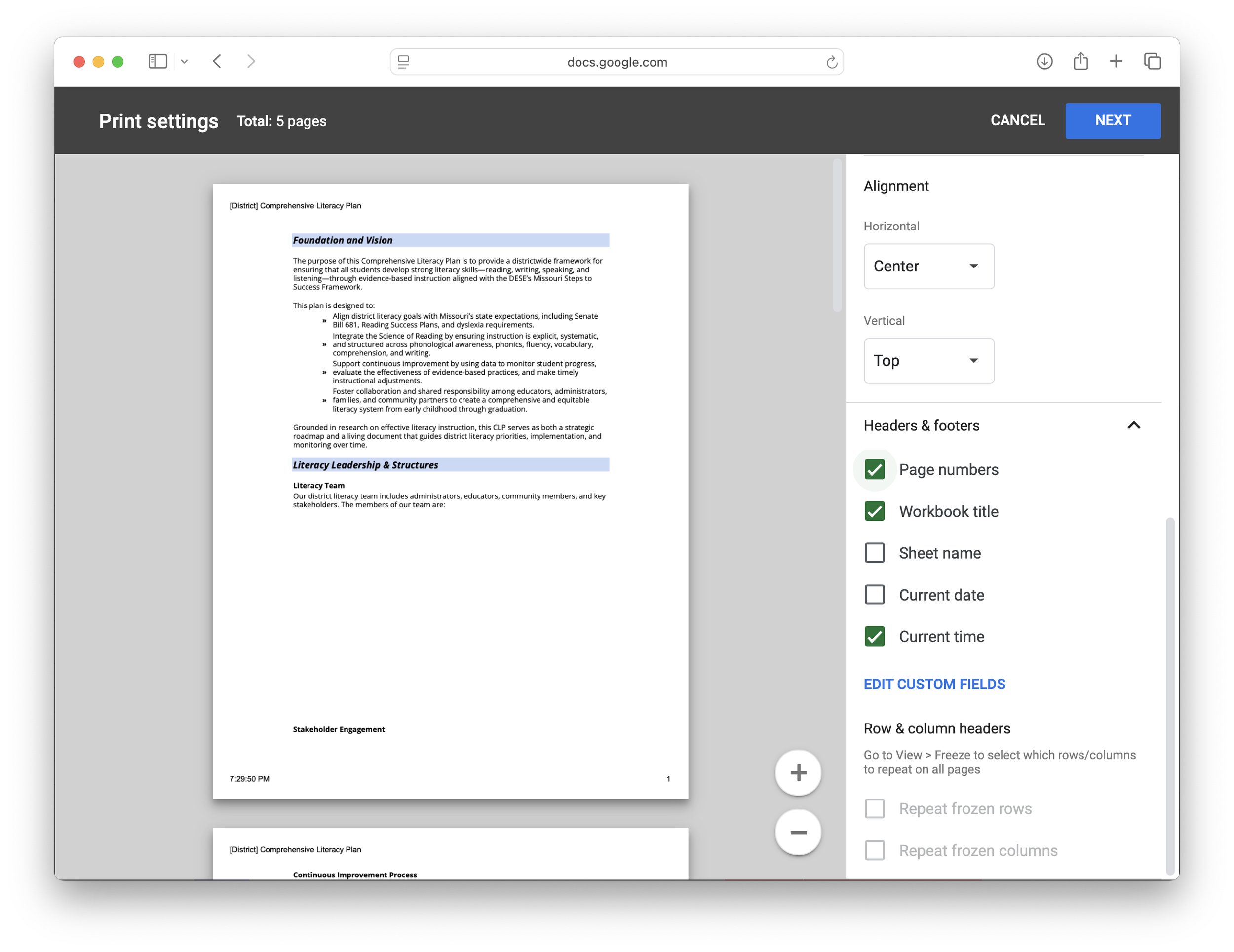Open a new tab with plus icon
Image resolution: width=1234 pixels, height=952 pixels.
coord(1116,61)
